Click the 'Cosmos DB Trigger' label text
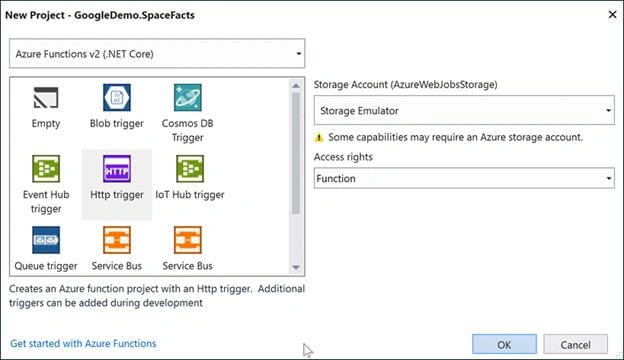This screenshot has width=624, height=360. pyautogui.click(x=187, y=130)
